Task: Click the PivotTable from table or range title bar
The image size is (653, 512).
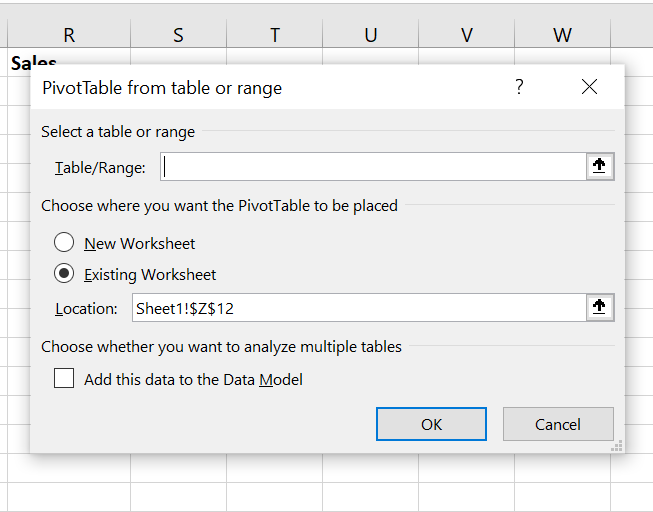Action: click(x=250, y=88)
